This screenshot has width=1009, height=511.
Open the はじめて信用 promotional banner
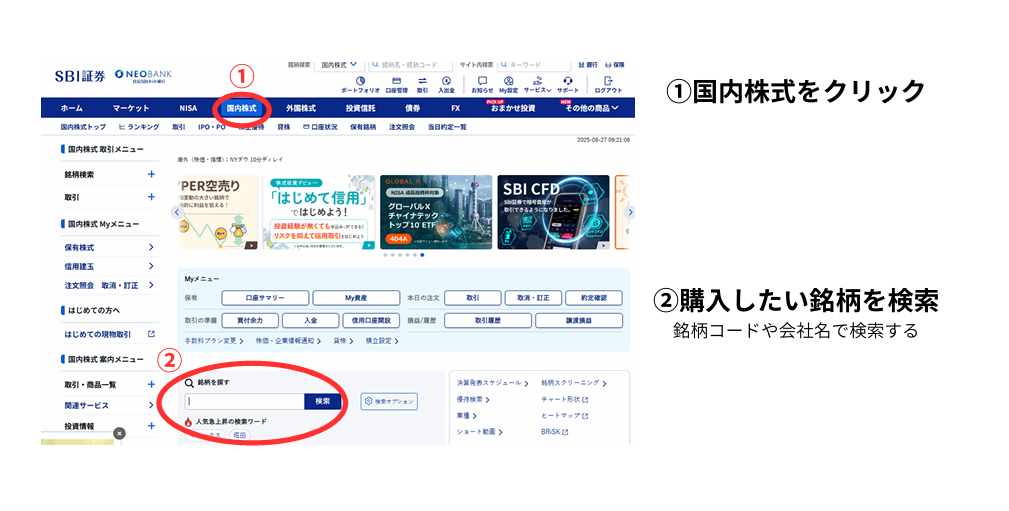click(x=319, y=212)
